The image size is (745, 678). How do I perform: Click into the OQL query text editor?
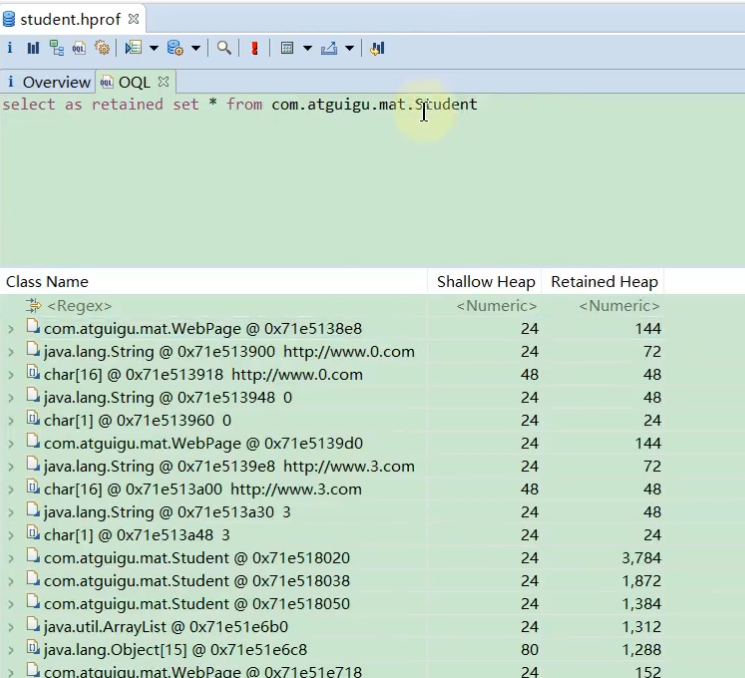pos(372,181)
